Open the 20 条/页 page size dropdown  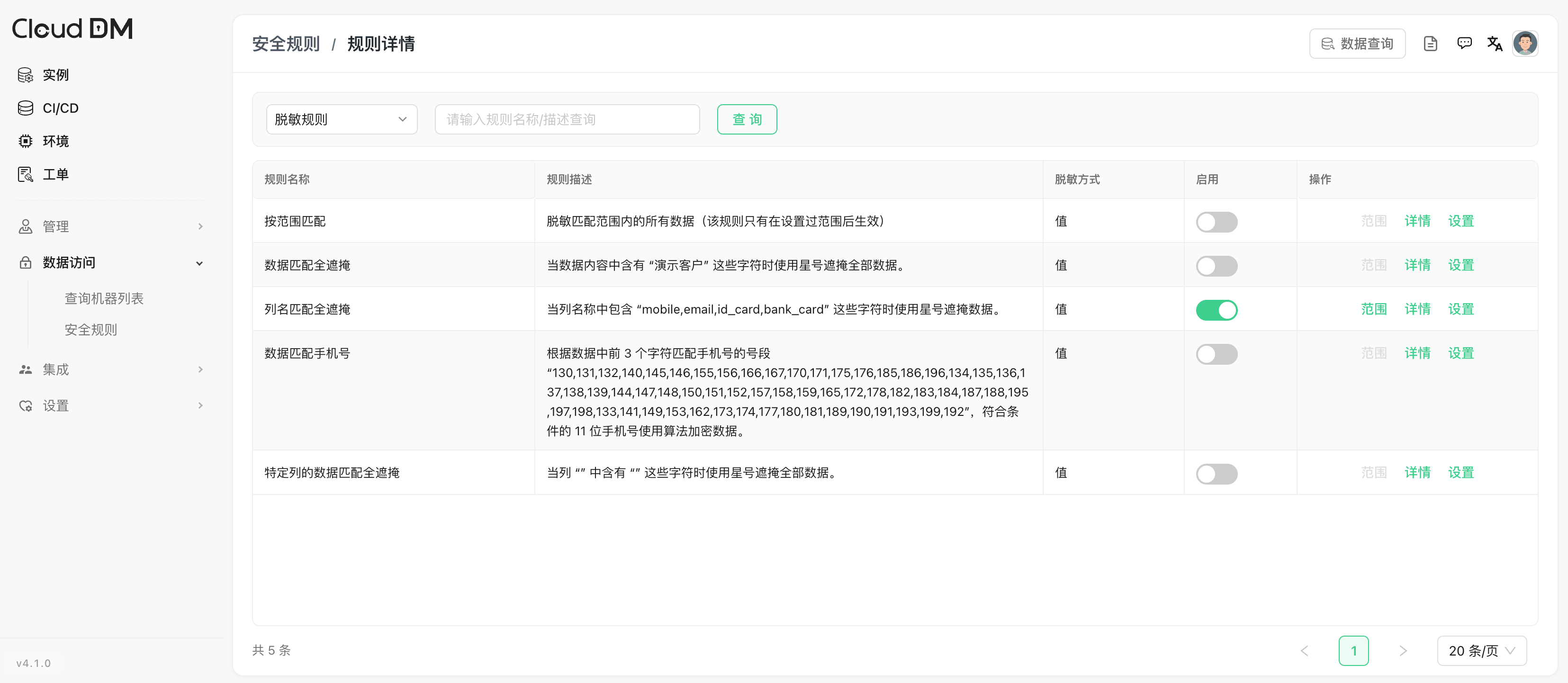click(x=1482, y=651)
